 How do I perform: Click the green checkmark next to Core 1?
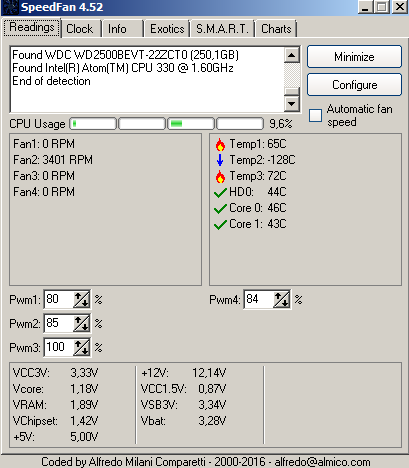[x=220, y=225]
